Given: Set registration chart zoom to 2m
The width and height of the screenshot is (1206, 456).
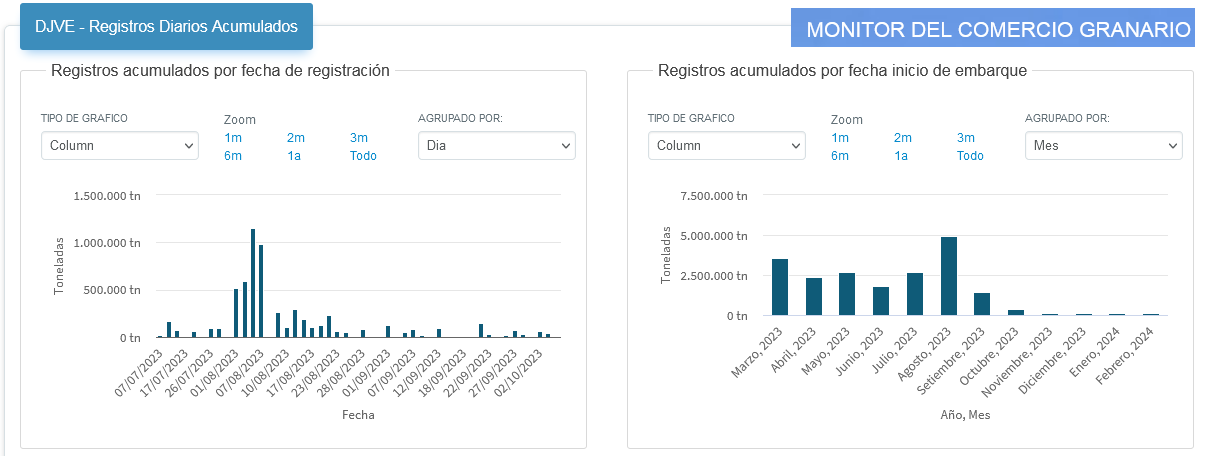Looking at the screenshot, I should [x=295, y=138].
